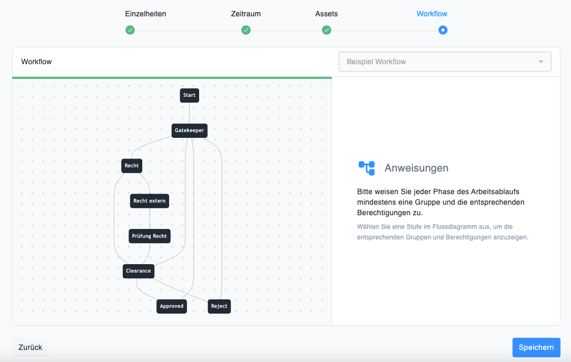Click the Einzelheiten completed step checkmark
This screenshot has width=571, height=362.
(x=130, y=30)
